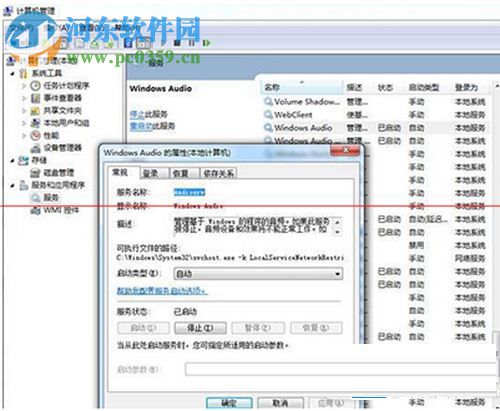Click the Windows Audio service row icon
This screenshot has width=500, height=411.
(x=268, y=128)
